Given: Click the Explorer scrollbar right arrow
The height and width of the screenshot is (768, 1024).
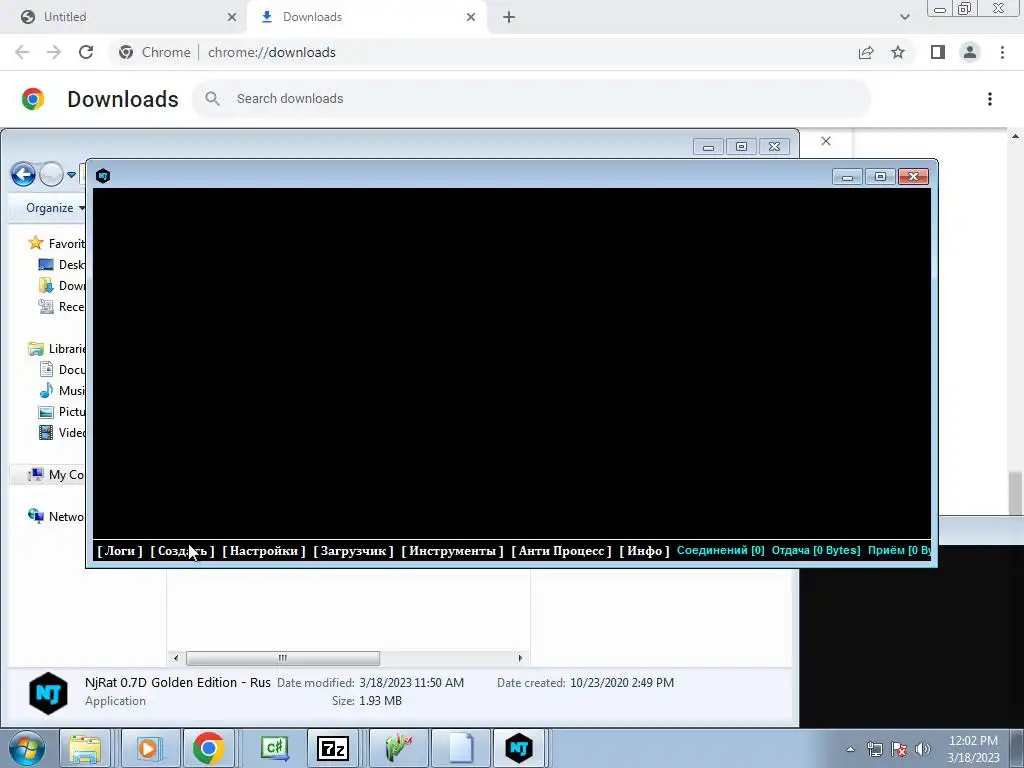Looking at the screenshot, I should [x=520, y=658].
